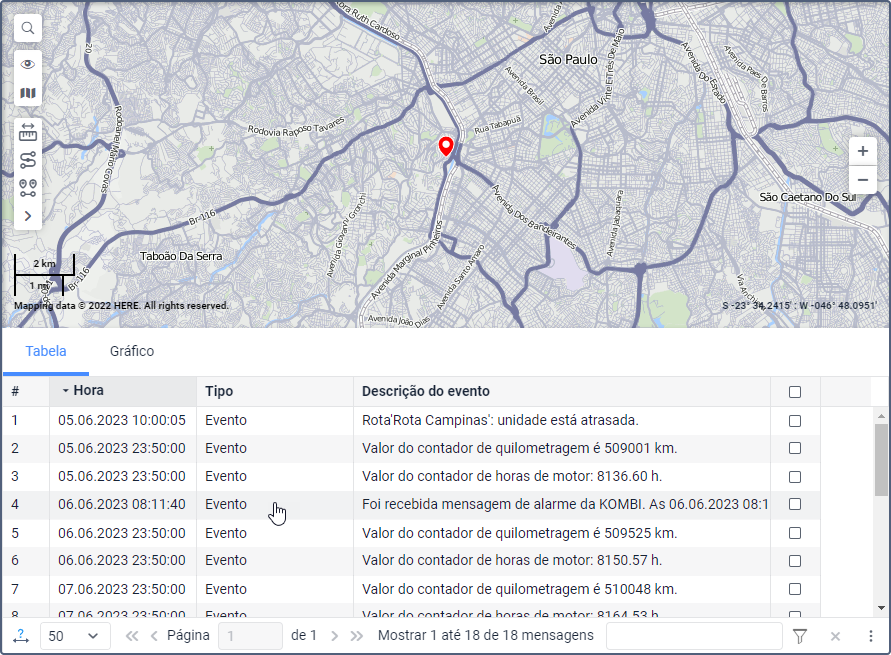Zoom in on the map
Viewport: 891px width, 655px height.
click(863, 151)
